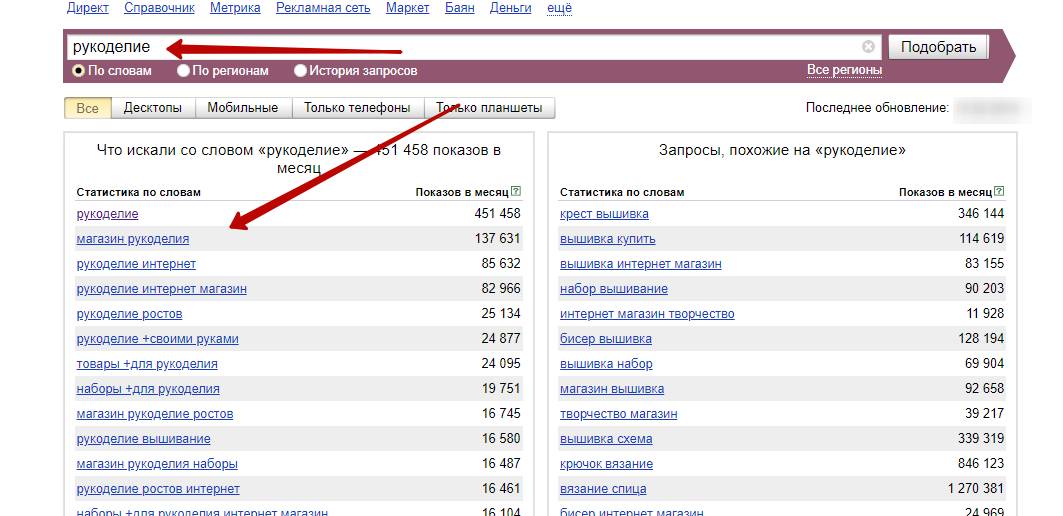Image resolution: width=1063 pixels, height=516 pixels.
Task: Expand the 'ещё' services menu
Action: click(x=560, y=8)
